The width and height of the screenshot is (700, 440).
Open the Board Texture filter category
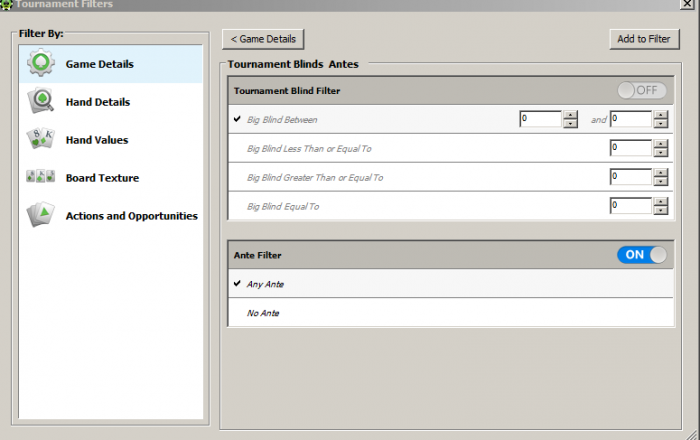(x=102, y=178)
